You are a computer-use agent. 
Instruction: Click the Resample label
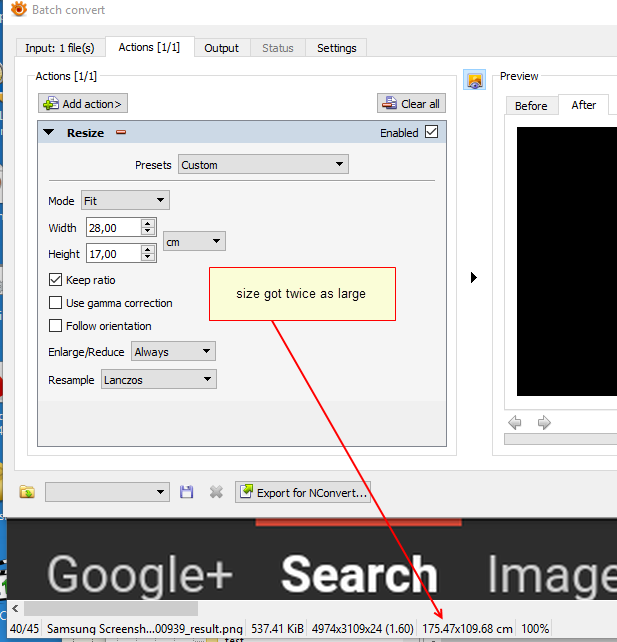coord(71,380)
